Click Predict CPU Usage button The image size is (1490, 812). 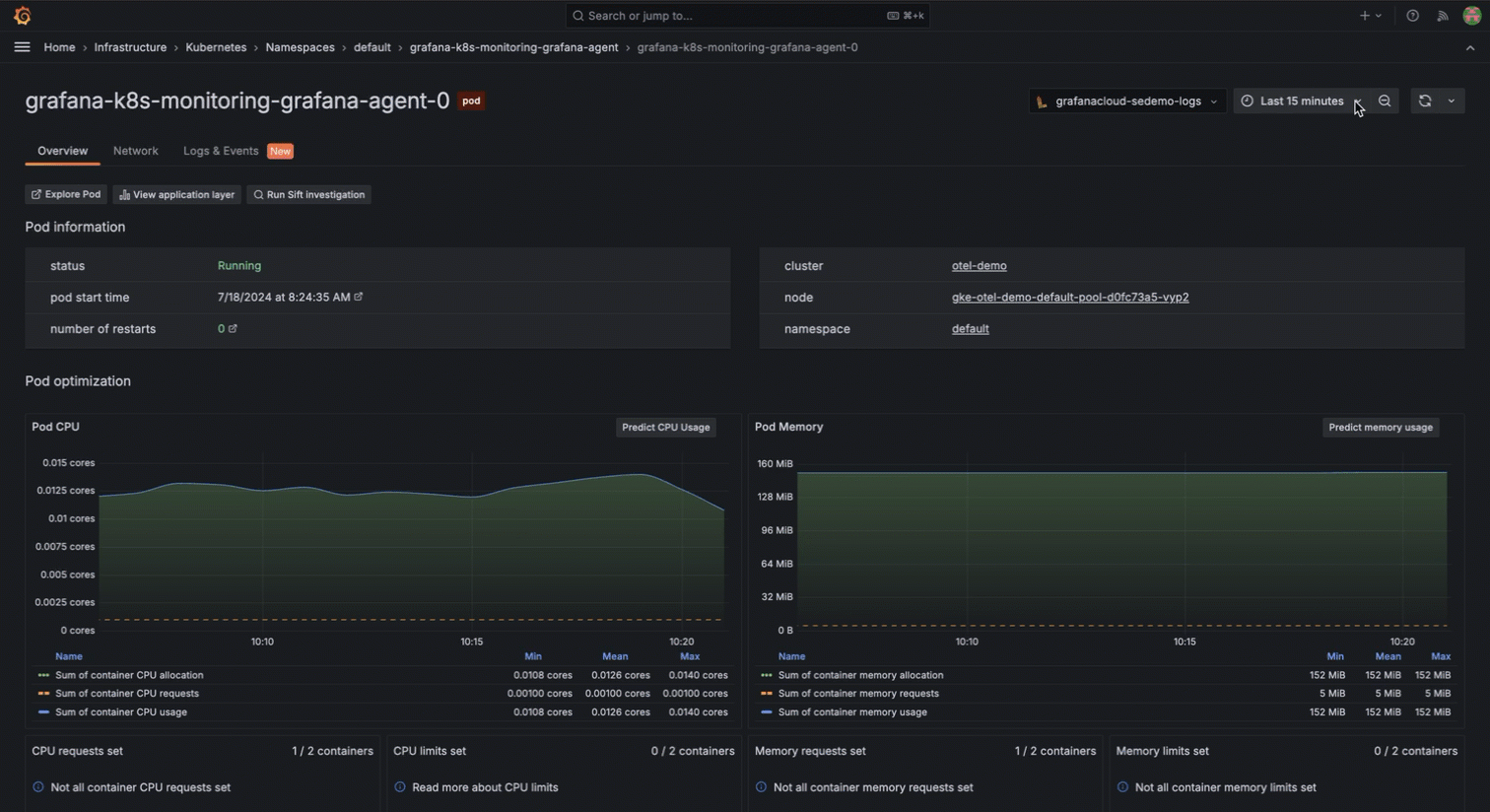pos(665,427)
